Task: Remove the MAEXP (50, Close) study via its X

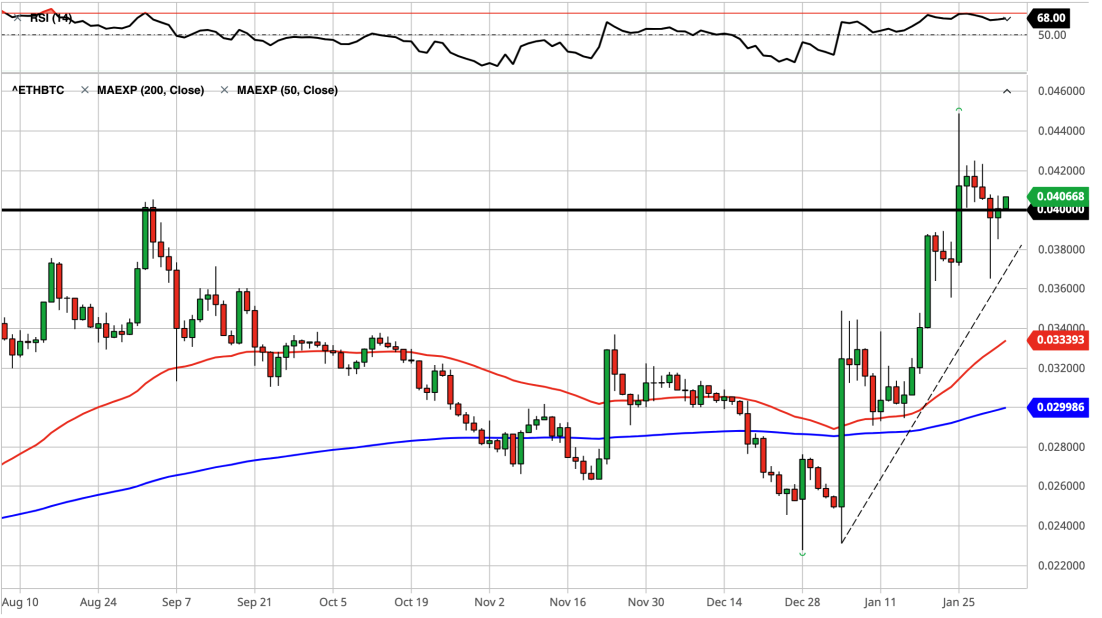Action: [225, 90]
